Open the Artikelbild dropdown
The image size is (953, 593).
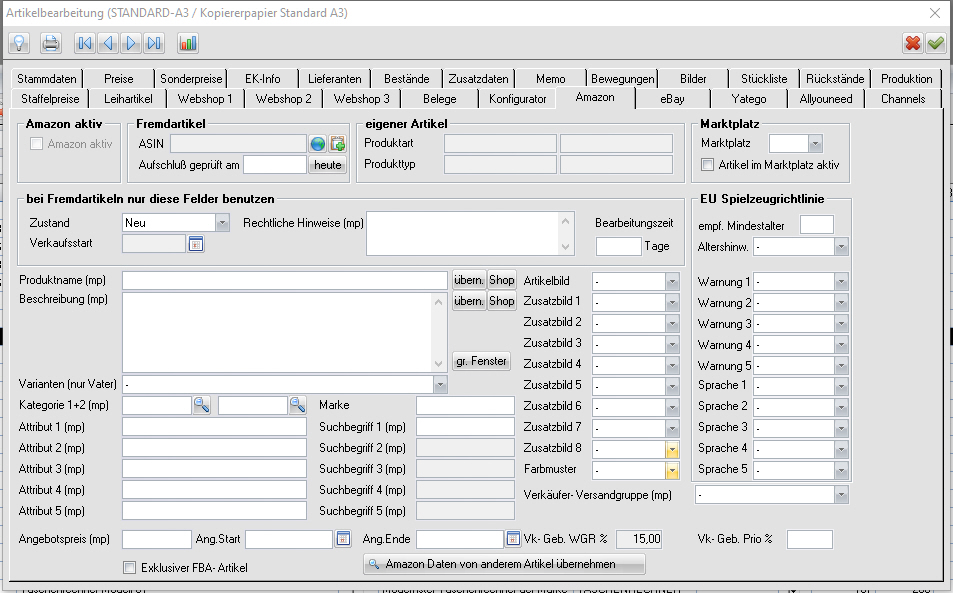tap(672, 281)
